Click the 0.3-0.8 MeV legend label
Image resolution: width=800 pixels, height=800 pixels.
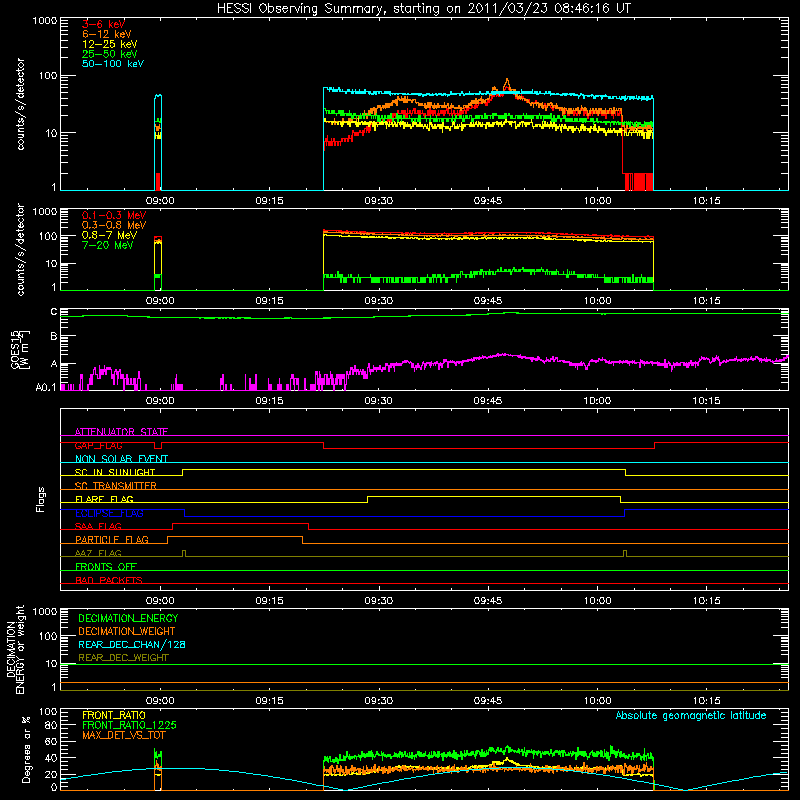pyautogui.click(x=114, y=226)
